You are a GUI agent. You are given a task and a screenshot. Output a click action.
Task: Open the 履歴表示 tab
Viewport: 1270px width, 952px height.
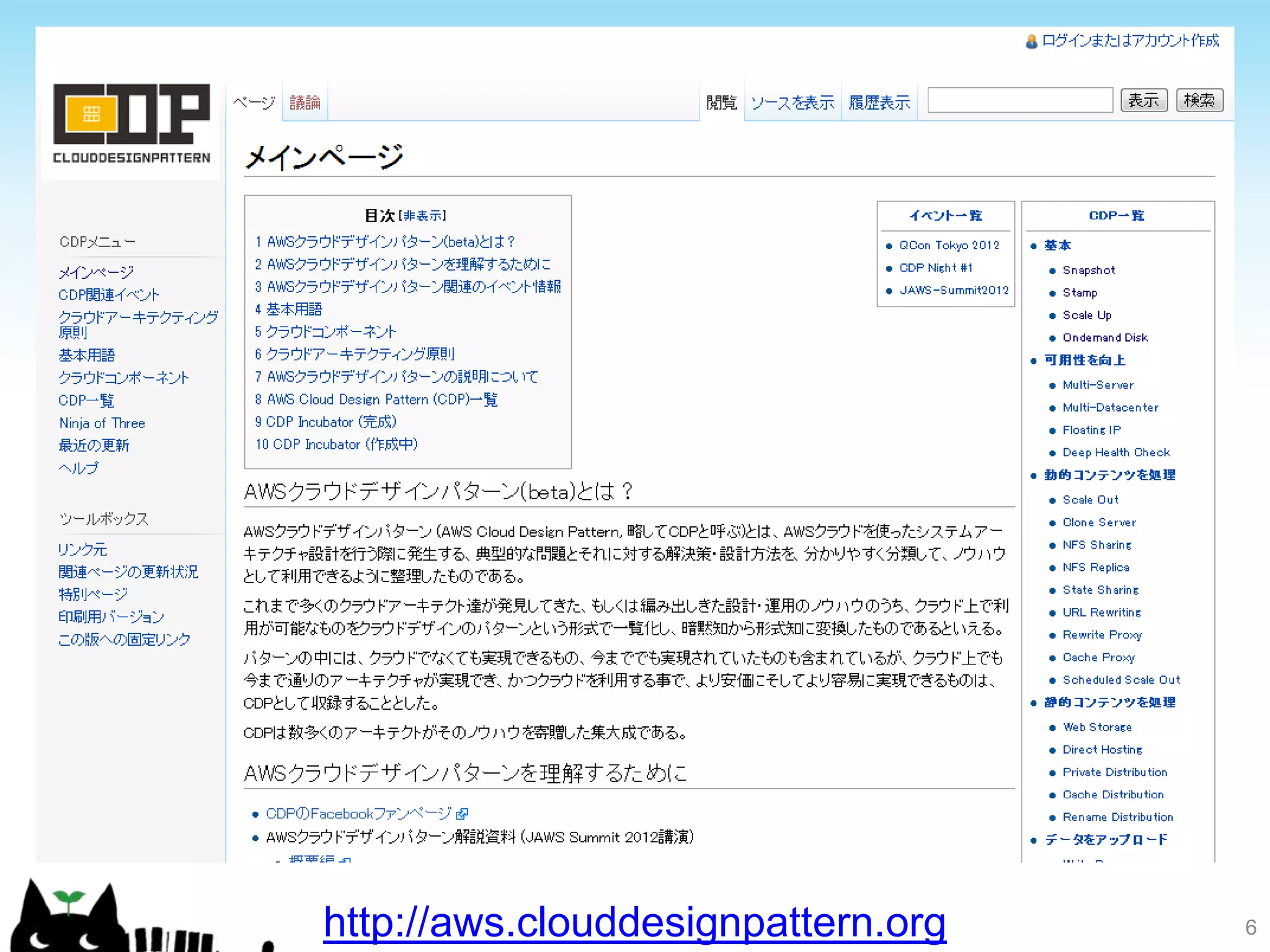[x=879, y=102]
